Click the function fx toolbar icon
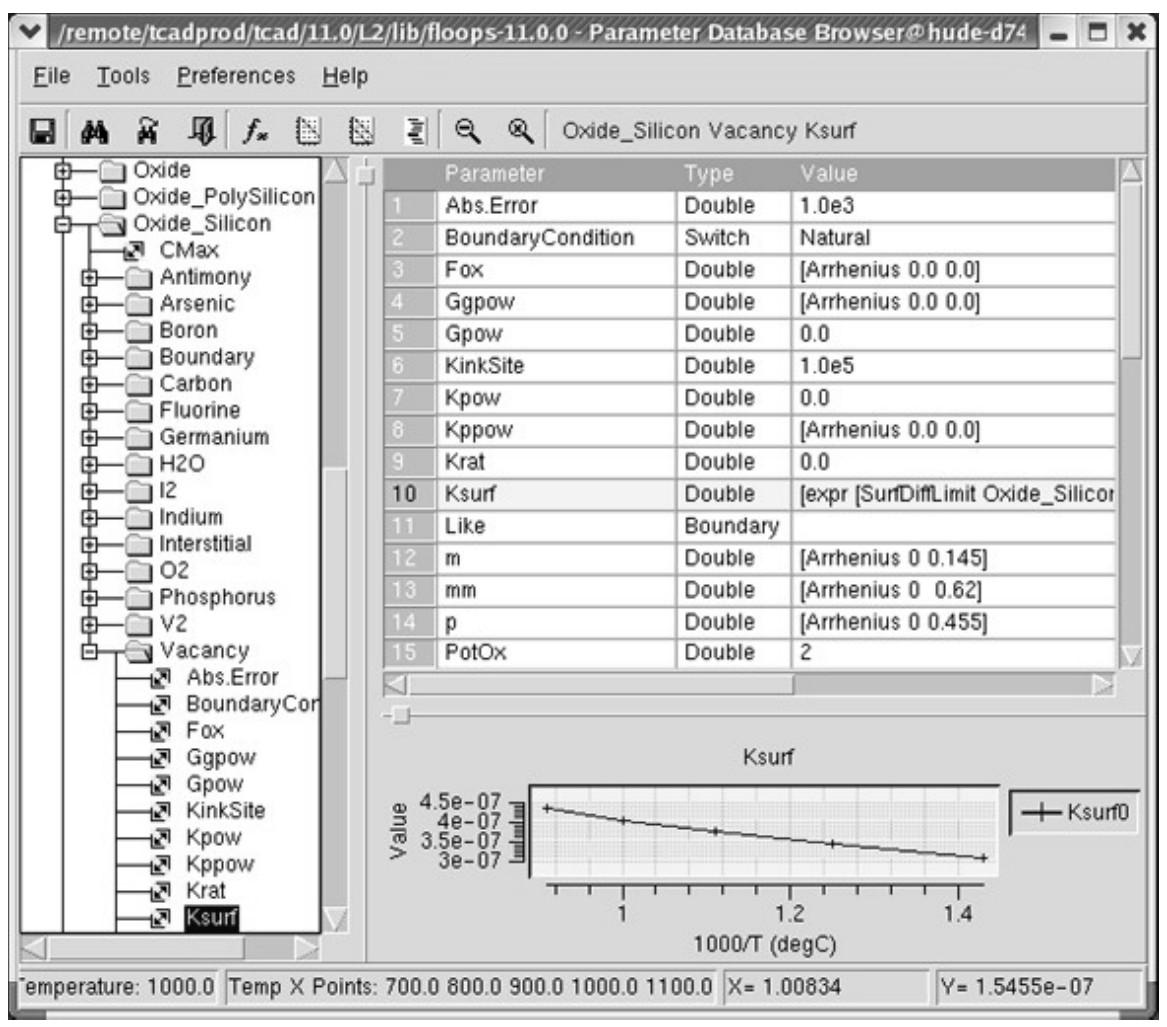 click(255, 132)
